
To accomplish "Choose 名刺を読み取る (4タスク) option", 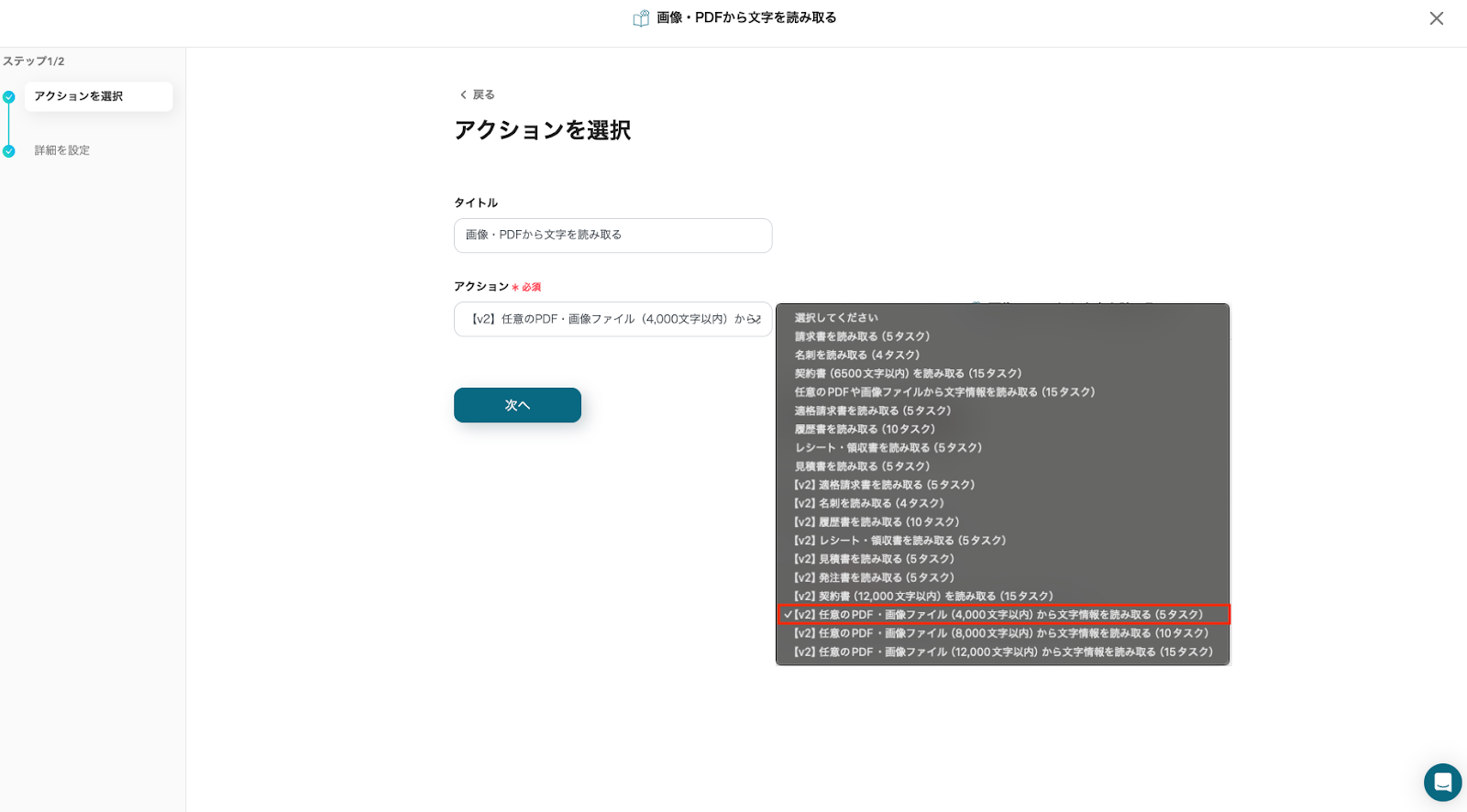I will point(856,355).
